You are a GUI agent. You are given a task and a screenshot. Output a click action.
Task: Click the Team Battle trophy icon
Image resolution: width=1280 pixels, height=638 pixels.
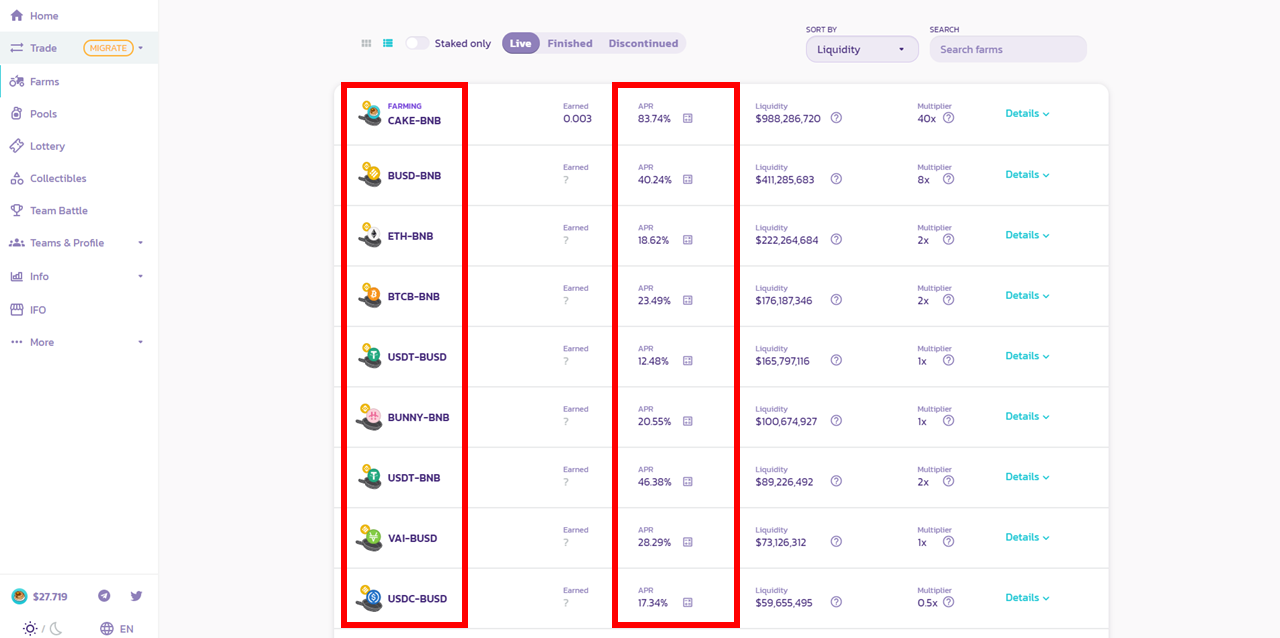coord(16,211)
